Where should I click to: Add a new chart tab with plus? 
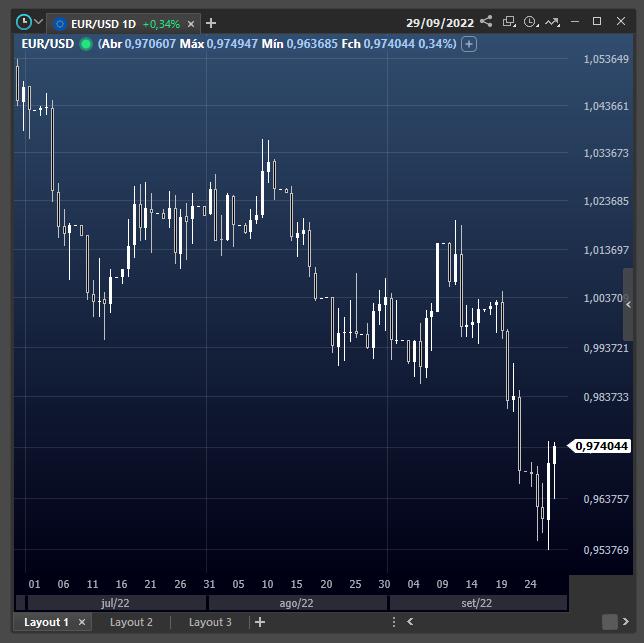point(211,23)
